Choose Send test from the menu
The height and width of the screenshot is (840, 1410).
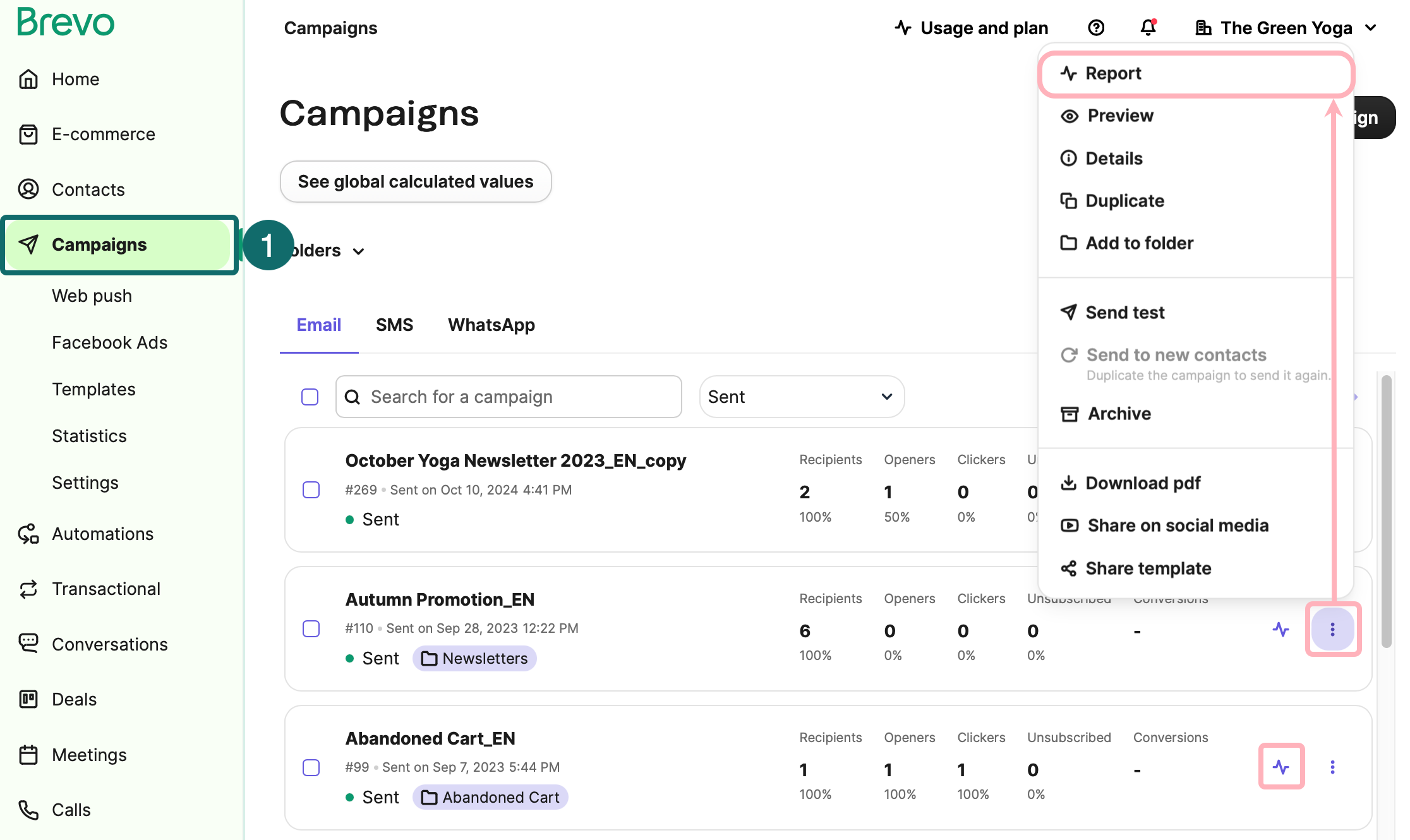[1125, 312]
